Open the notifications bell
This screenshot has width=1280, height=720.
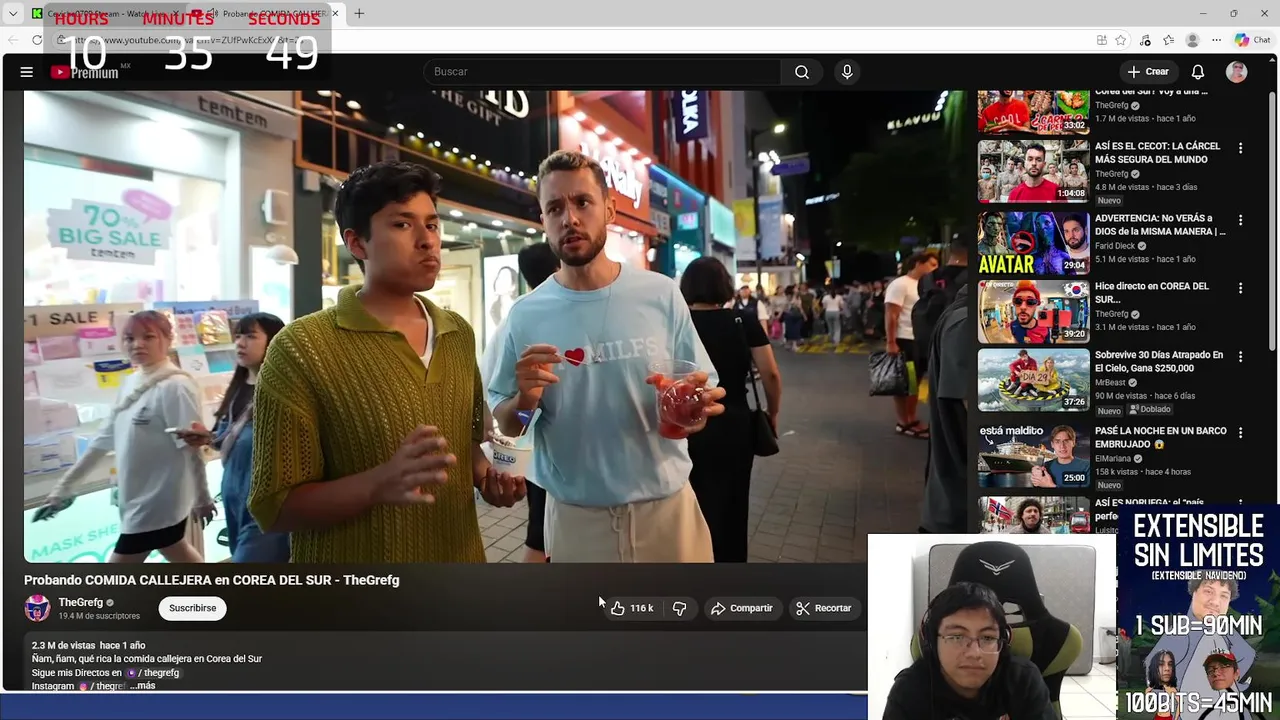click(x=1198, y=72)
